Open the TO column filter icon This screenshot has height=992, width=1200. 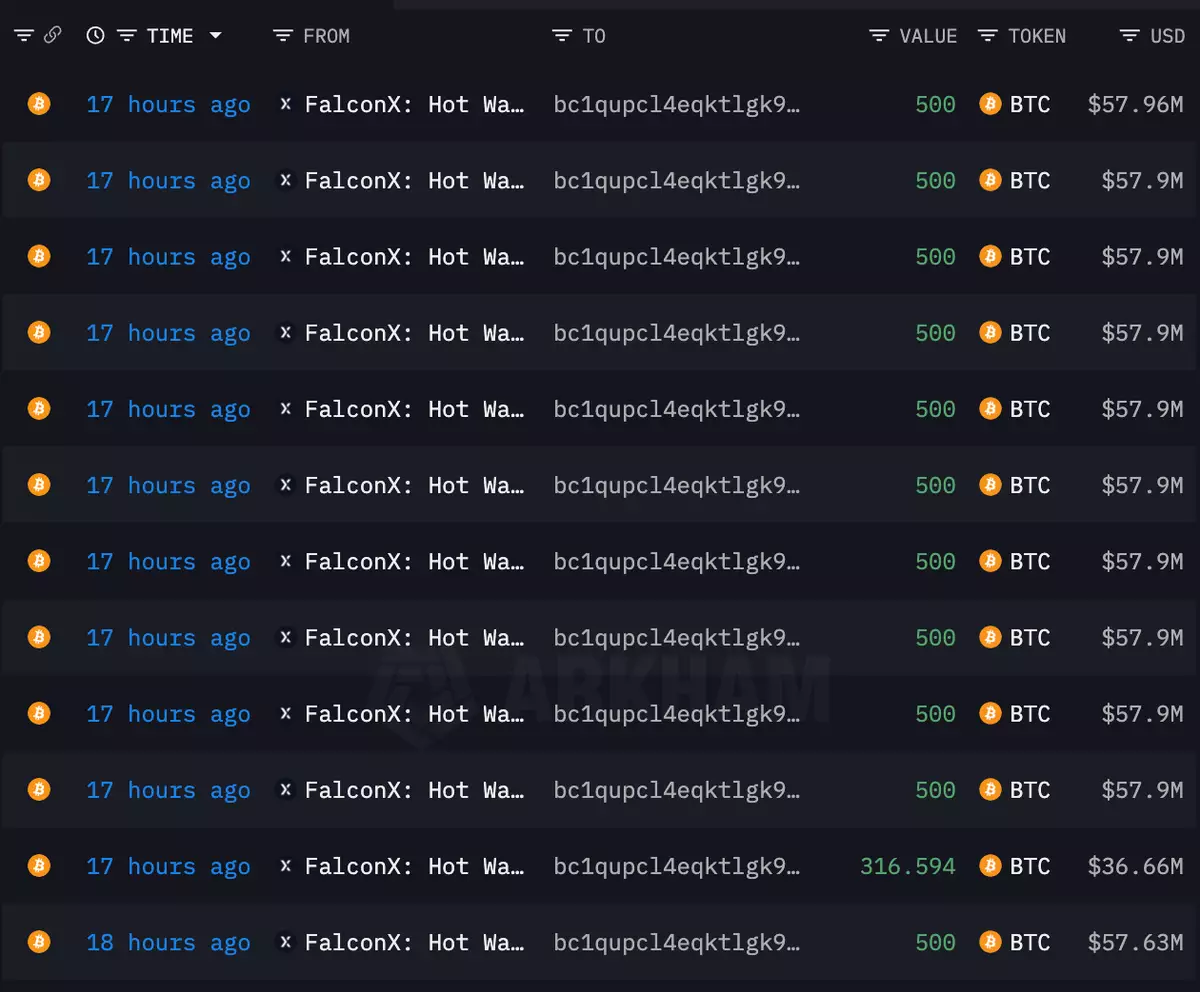(562, 36)
